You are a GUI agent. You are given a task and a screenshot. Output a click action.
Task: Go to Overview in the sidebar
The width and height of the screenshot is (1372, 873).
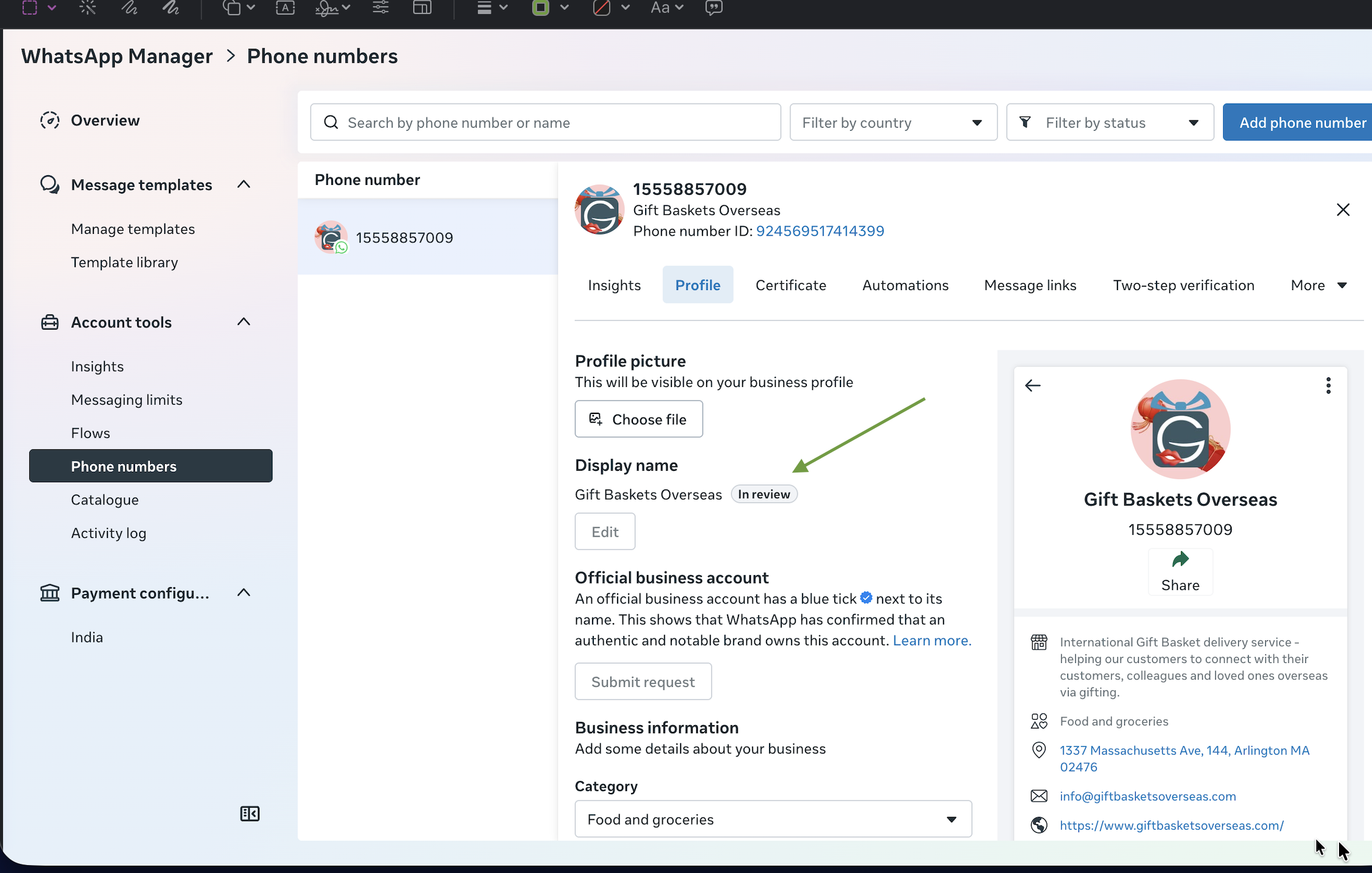(x=105, y=120)
